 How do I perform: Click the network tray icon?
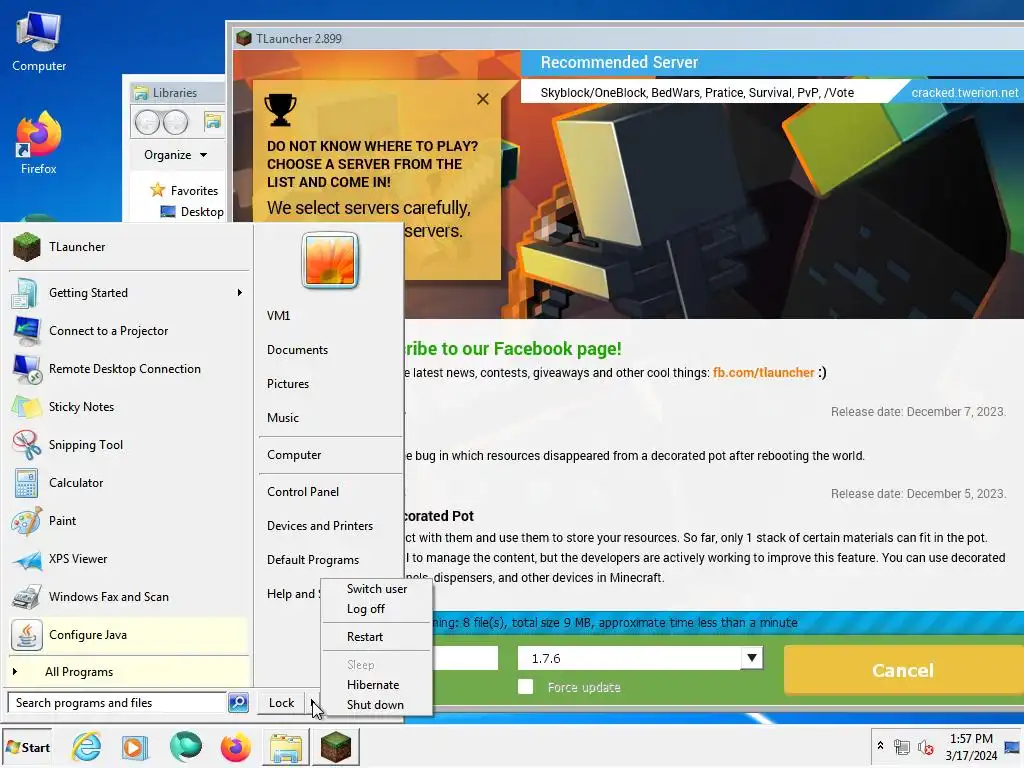tap(902, 746)
